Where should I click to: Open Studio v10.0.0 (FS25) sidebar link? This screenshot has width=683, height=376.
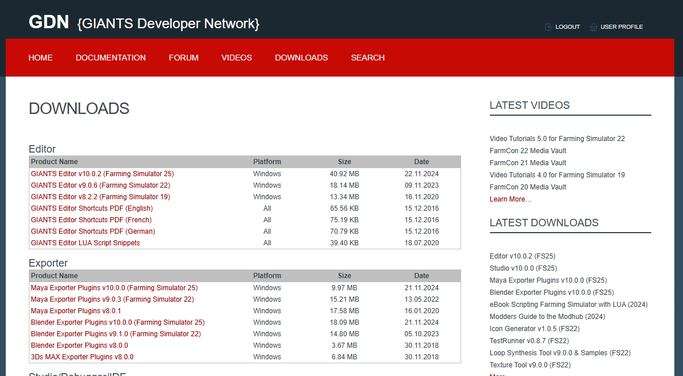pos(523,268)
